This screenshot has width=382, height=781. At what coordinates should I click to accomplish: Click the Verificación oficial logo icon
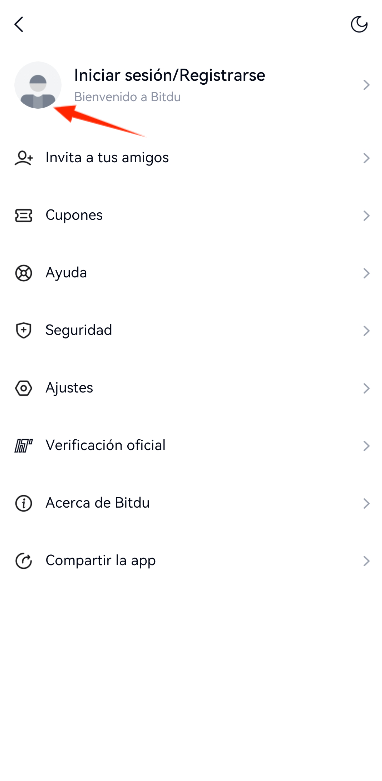tap(23, 445)
